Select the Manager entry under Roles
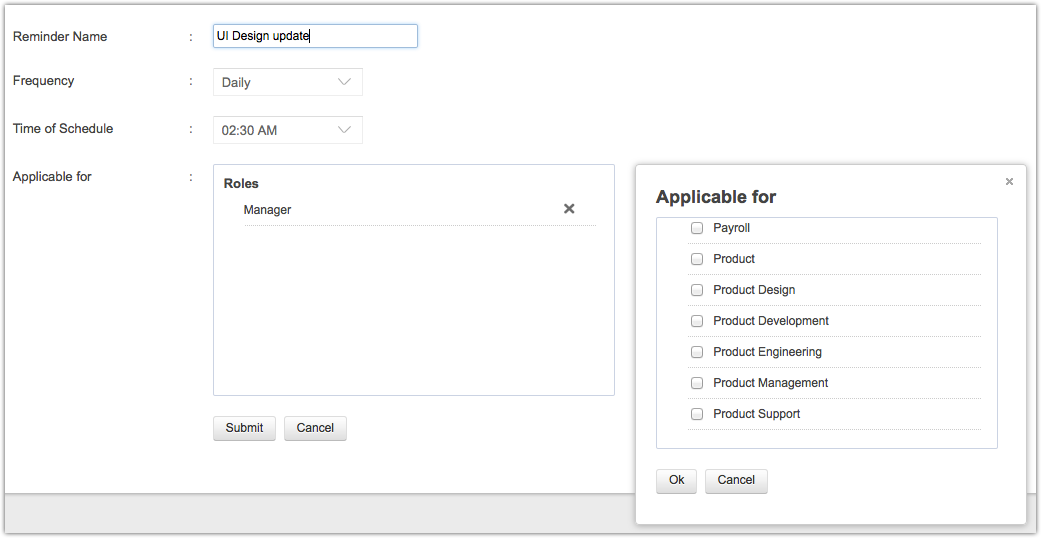Screen dimensions: 1041x538 click(267, 210)
